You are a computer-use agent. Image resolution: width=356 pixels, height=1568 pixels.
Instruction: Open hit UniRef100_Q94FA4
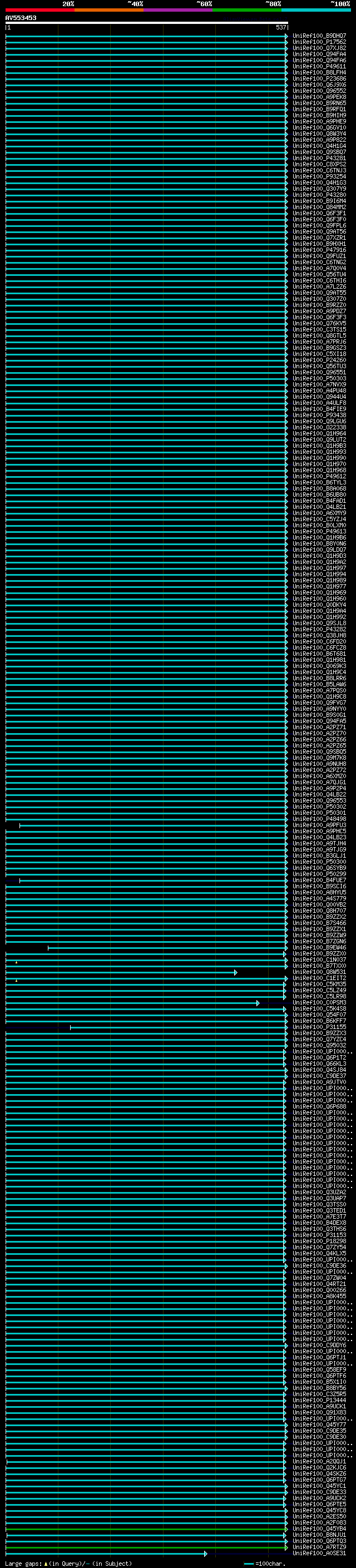click(x=319, y=54)
